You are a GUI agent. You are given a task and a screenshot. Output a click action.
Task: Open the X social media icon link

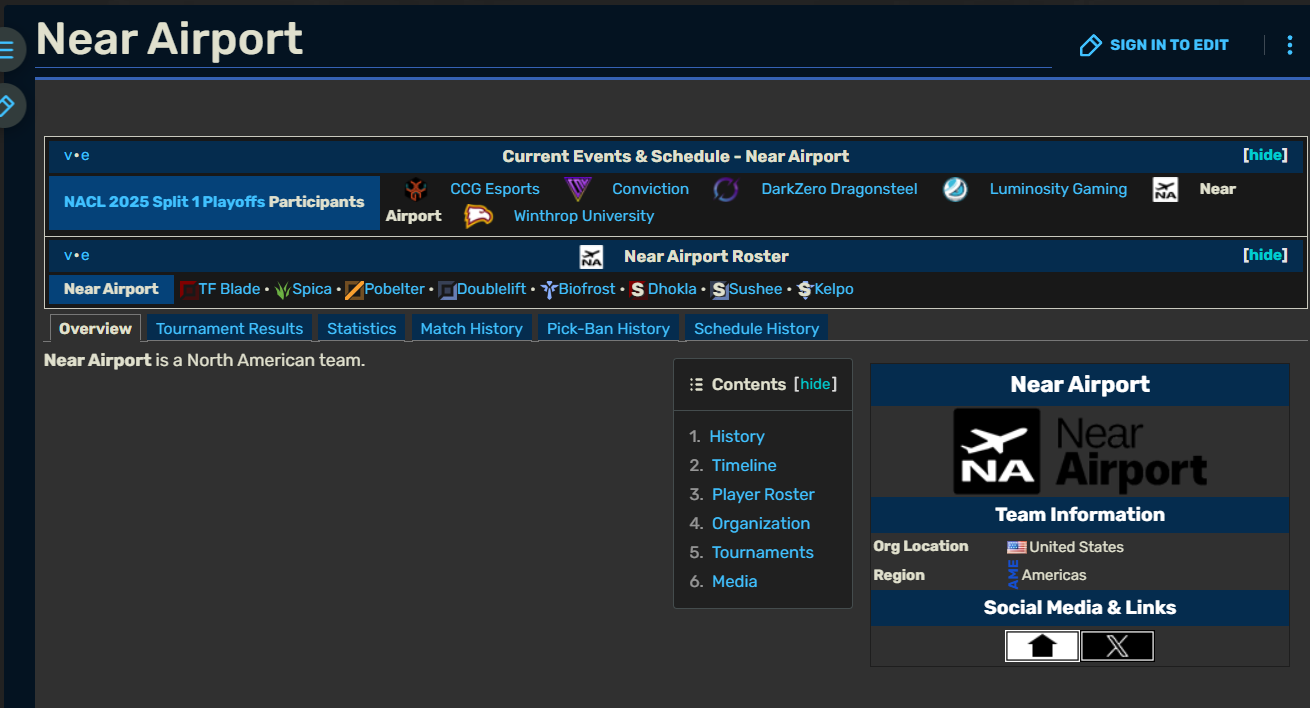tap(1117, 646)
